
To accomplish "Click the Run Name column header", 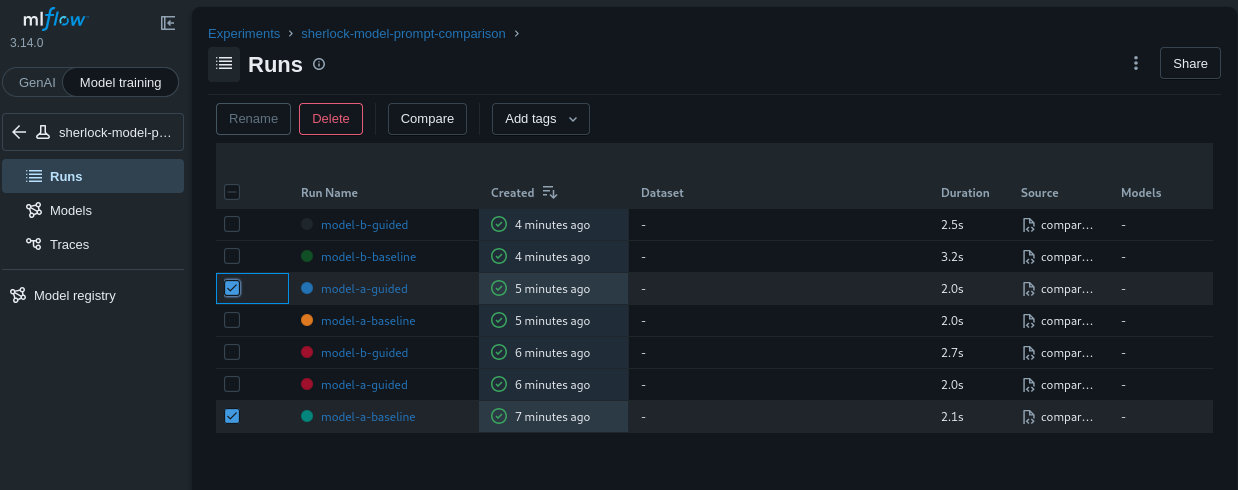I will (329, 193).
